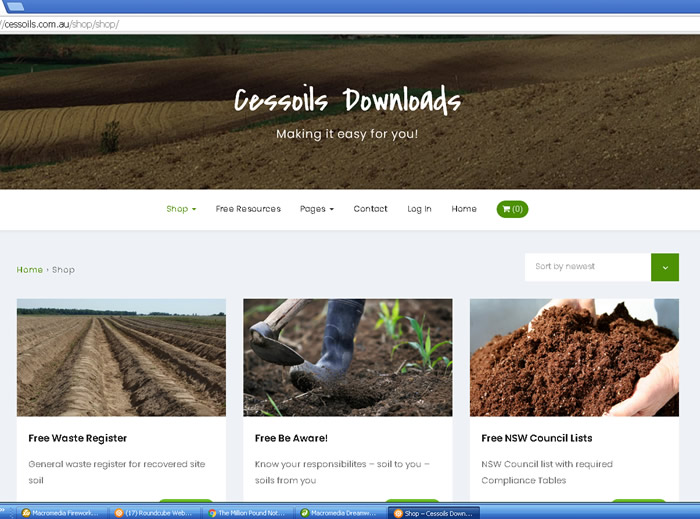
Task: Select Home in the navigation bar
Action: 464,209
